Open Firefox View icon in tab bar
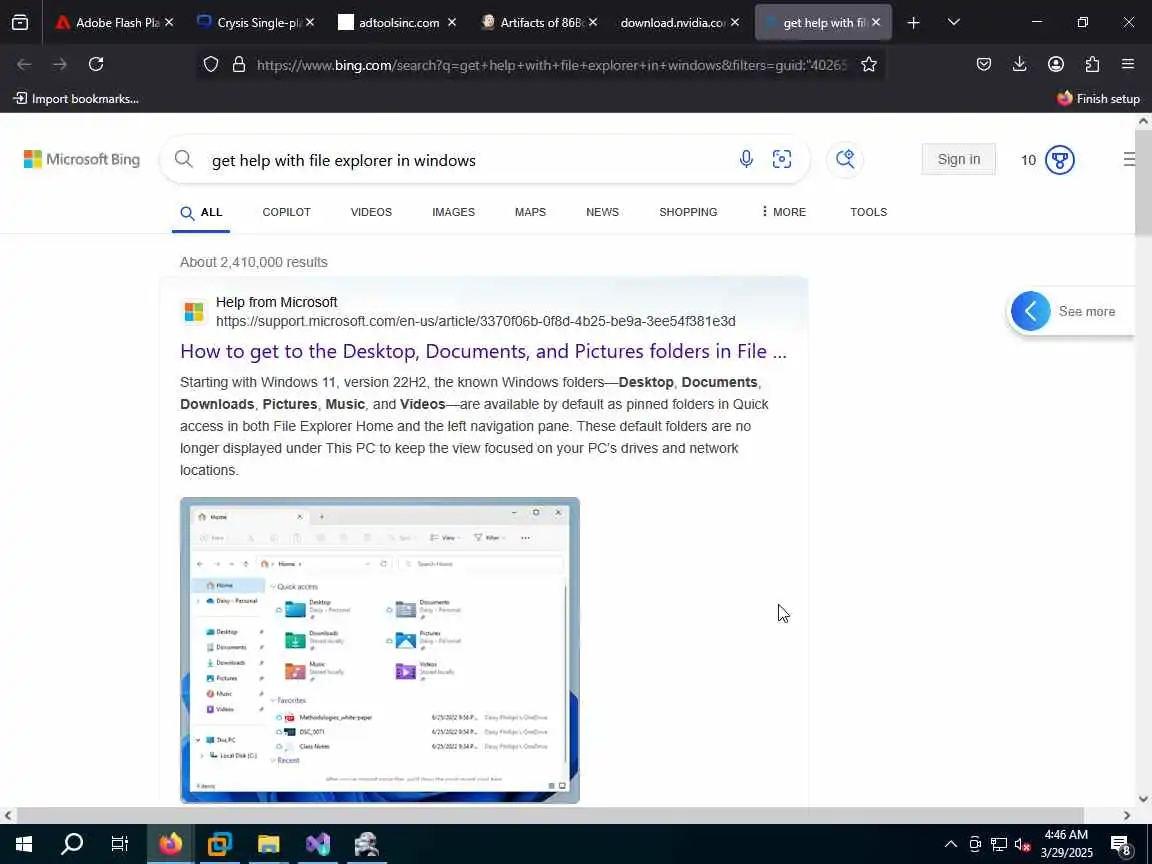 point(20,23)
